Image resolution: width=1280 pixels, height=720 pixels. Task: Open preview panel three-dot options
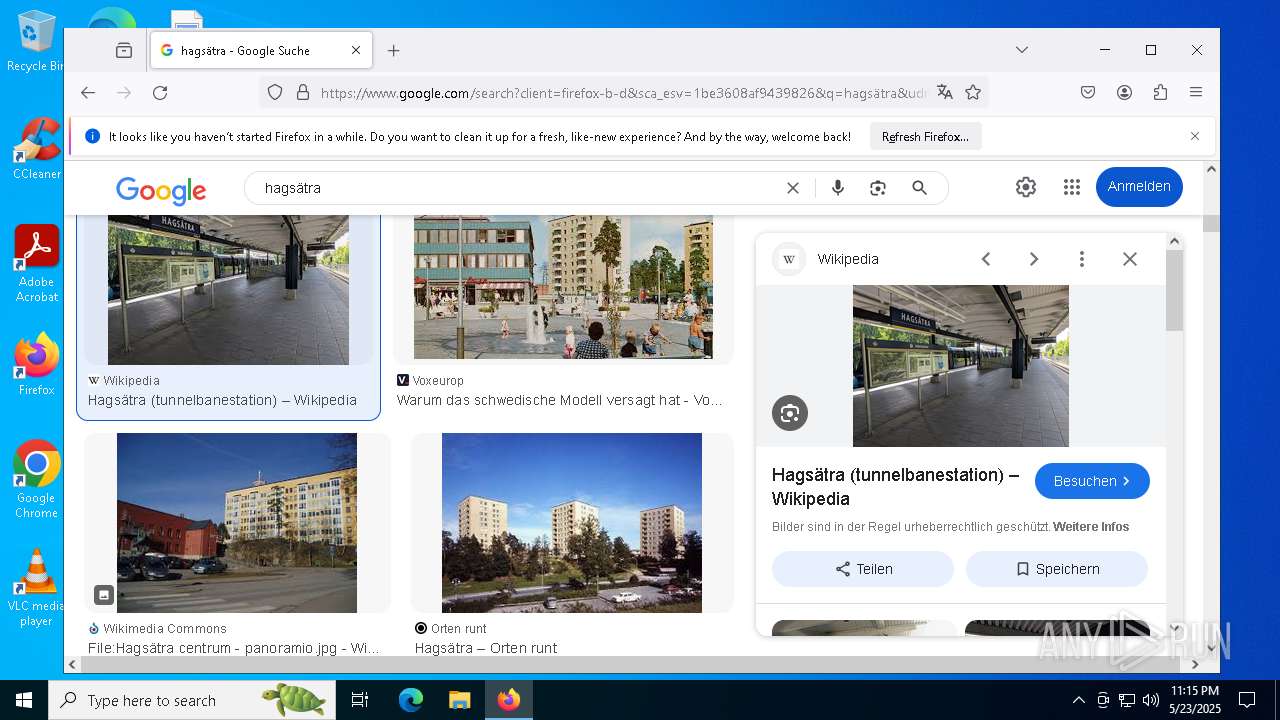(1081, 259)
